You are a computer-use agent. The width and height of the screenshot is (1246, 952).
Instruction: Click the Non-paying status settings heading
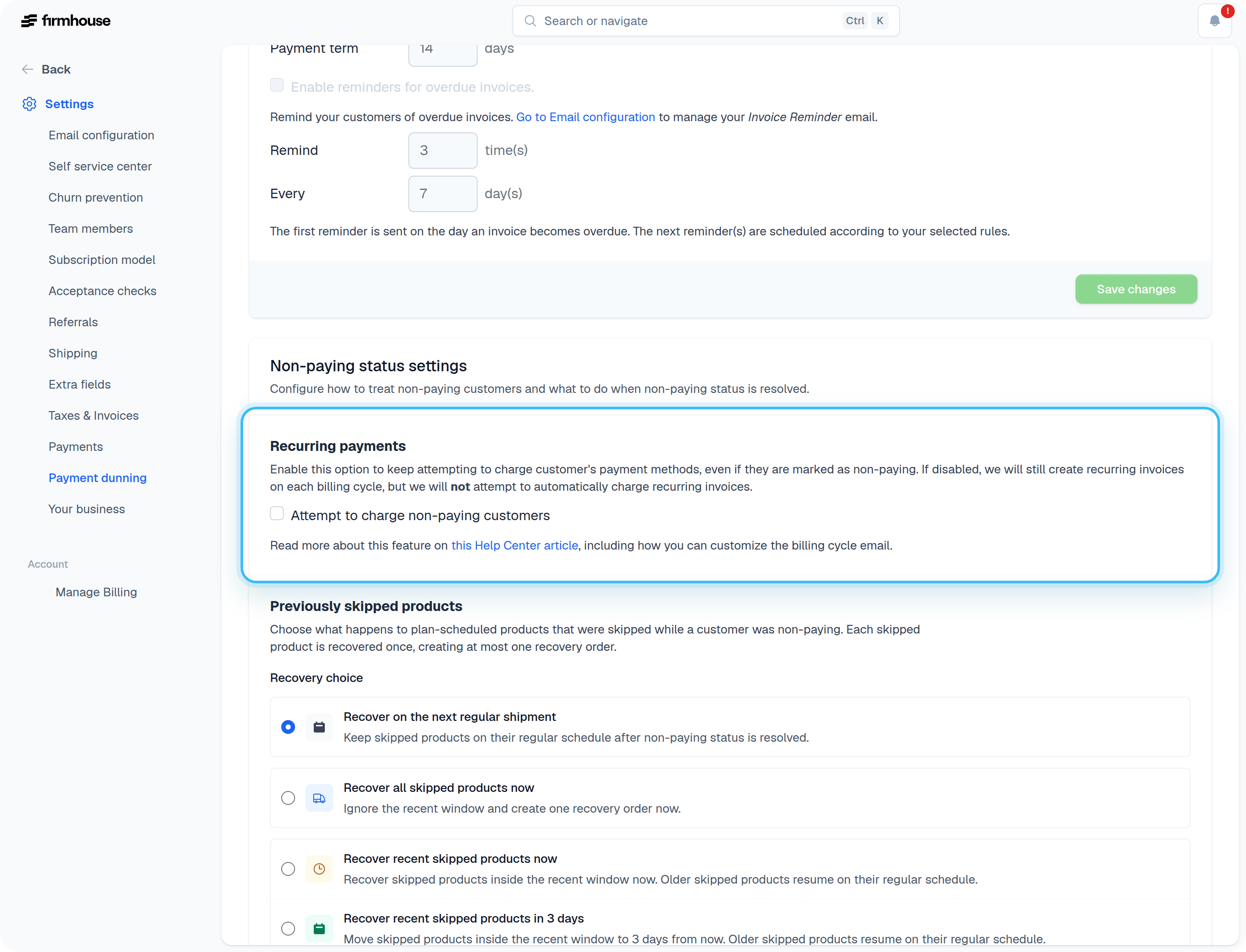[368, 366]
